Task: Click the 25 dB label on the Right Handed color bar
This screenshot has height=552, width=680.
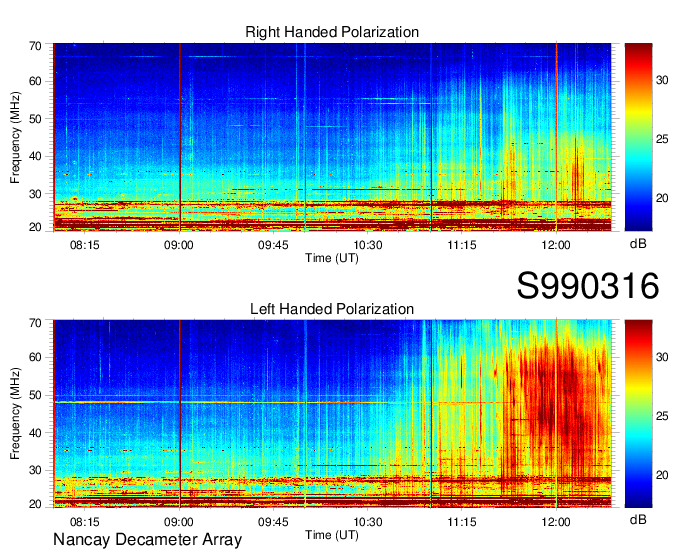Action: pyautogui.click(x=662, y=139)
